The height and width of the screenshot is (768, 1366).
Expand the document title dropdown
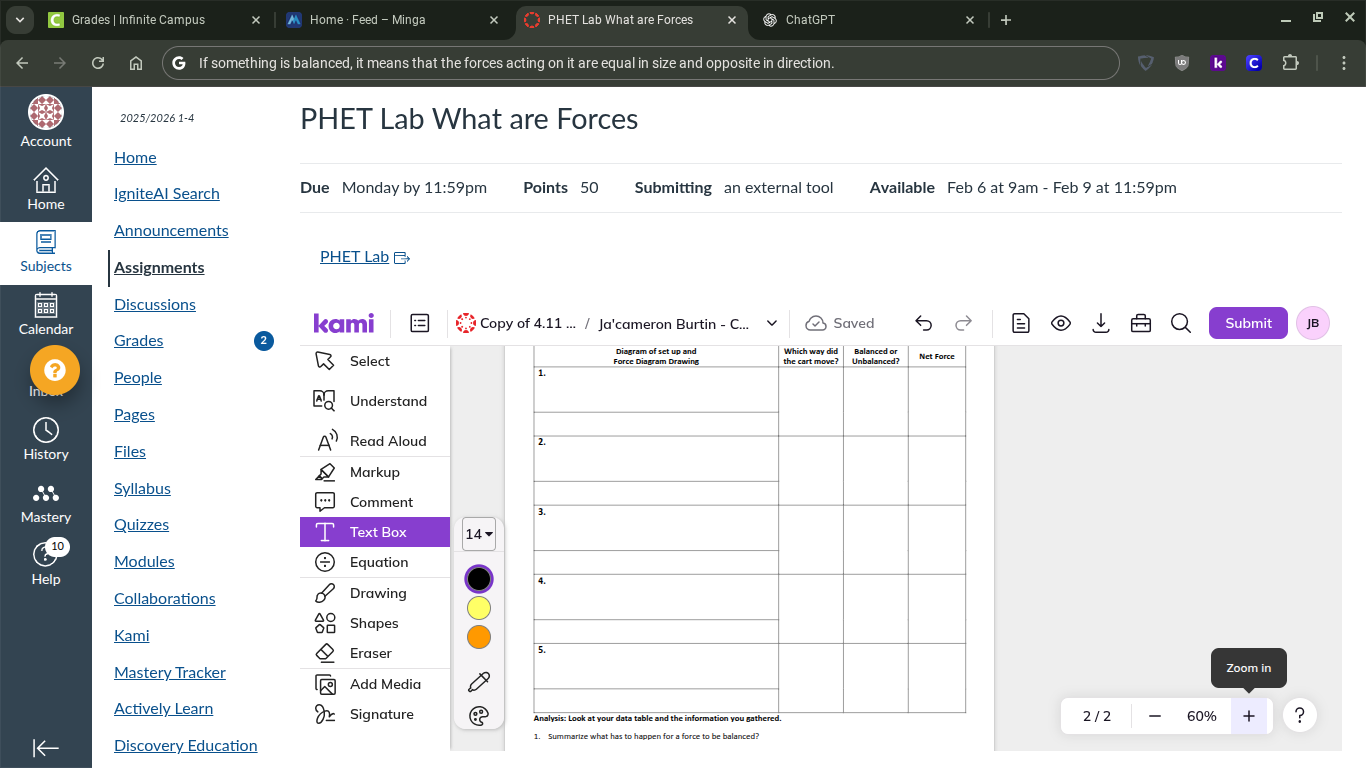[x=770, y=323]
